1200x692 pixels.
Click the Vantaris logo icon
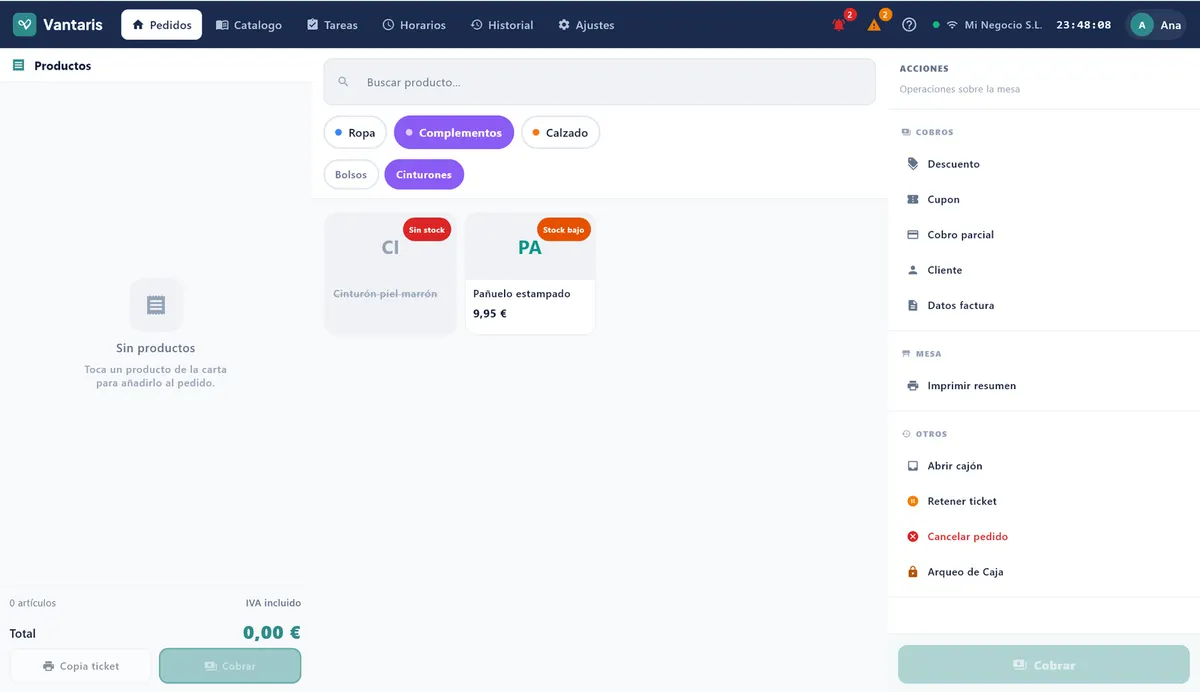[25, 25]
